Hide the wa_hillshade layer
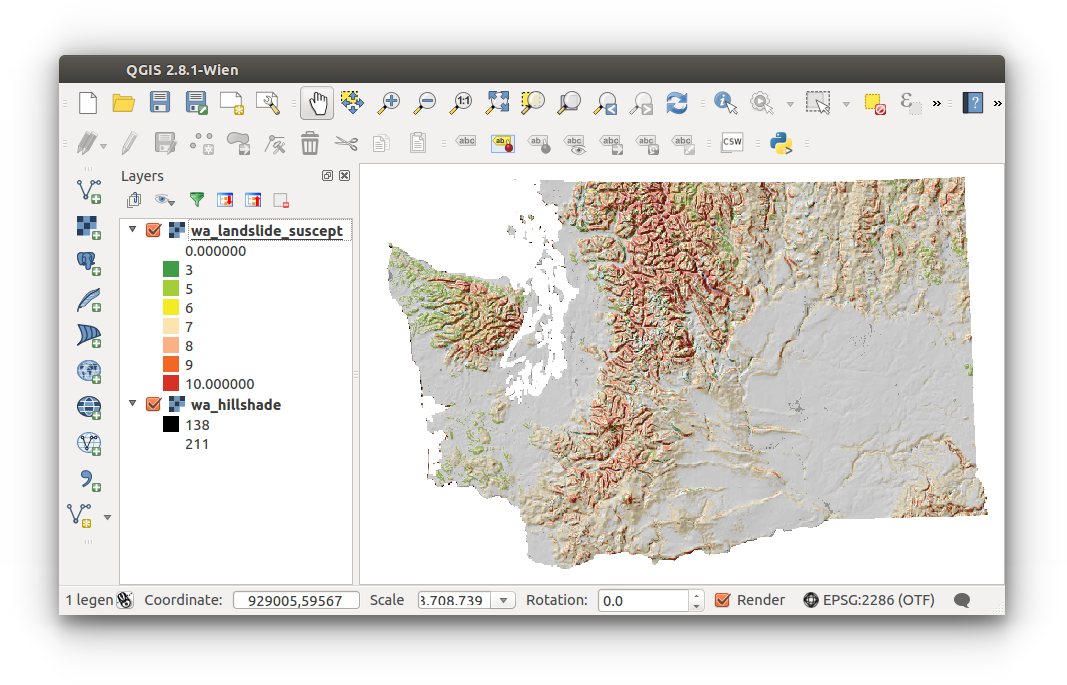Screen dimensions: 1067x685 coord(153,404)
